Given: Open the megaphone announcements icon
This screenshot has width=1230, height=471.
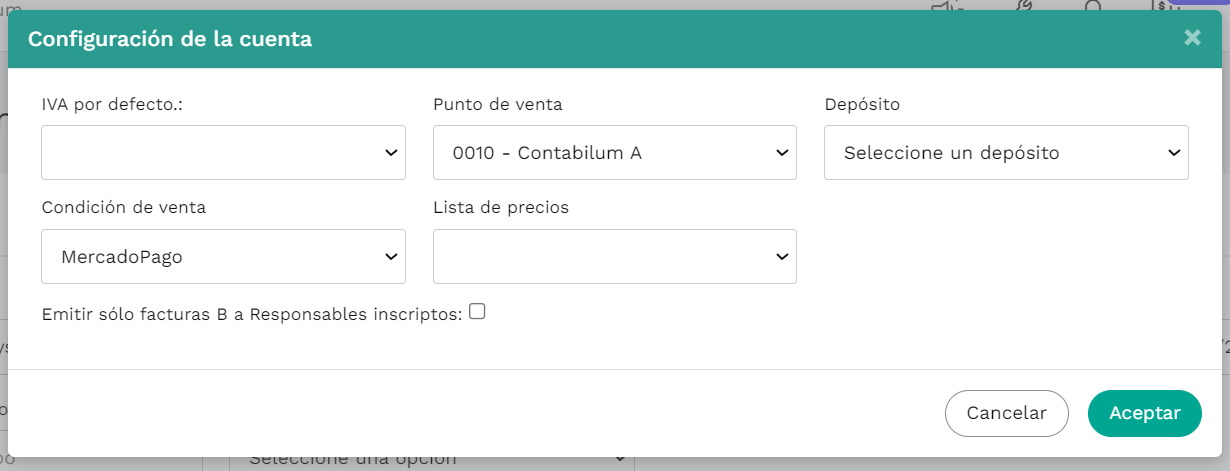Looking at the screenshot, I should [946, 5].
